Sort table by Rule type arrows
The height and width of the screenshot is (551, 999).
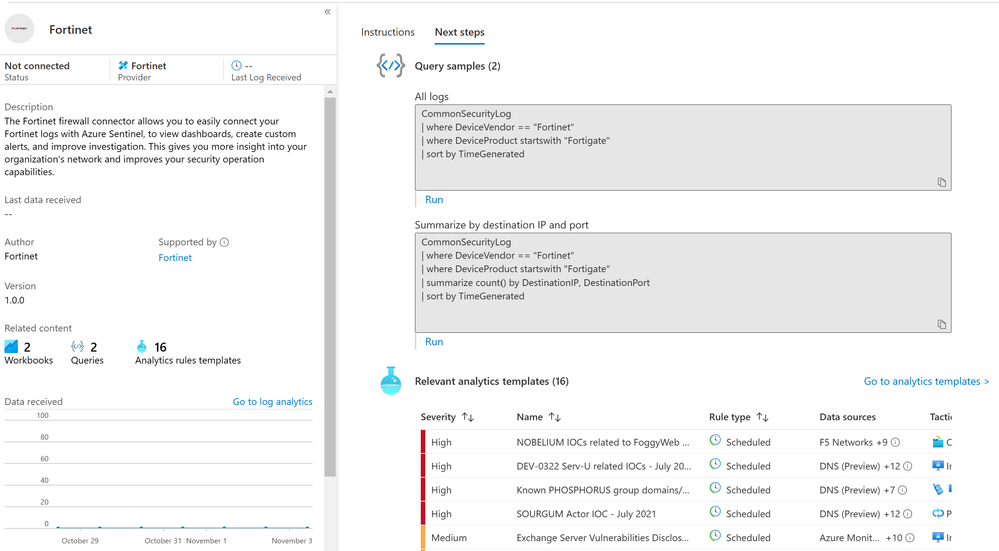coord(763,417)
